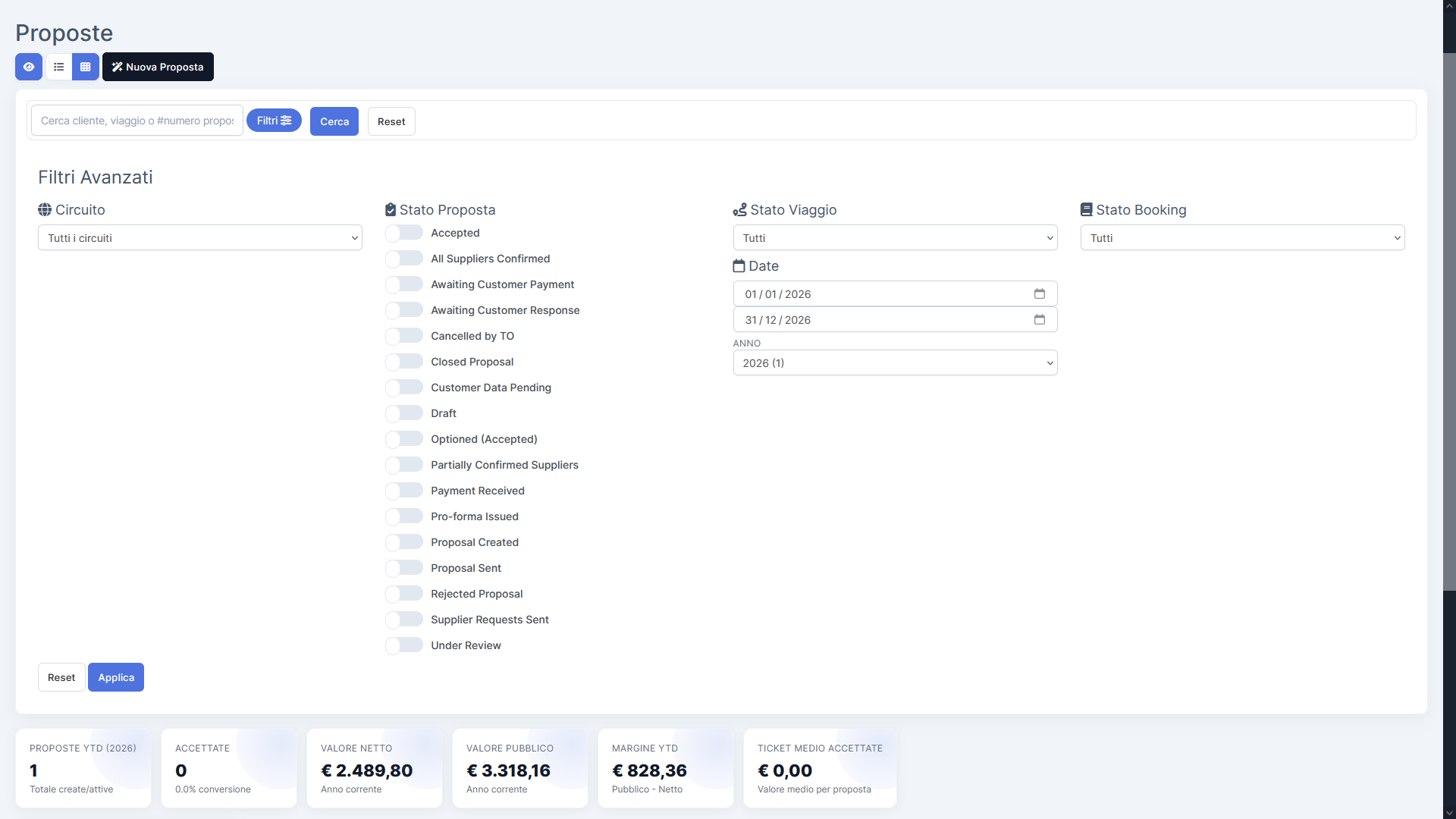Click the Nuova Proposta button
This screenshot has height=819, width=1456.
(x=157, y=67)
